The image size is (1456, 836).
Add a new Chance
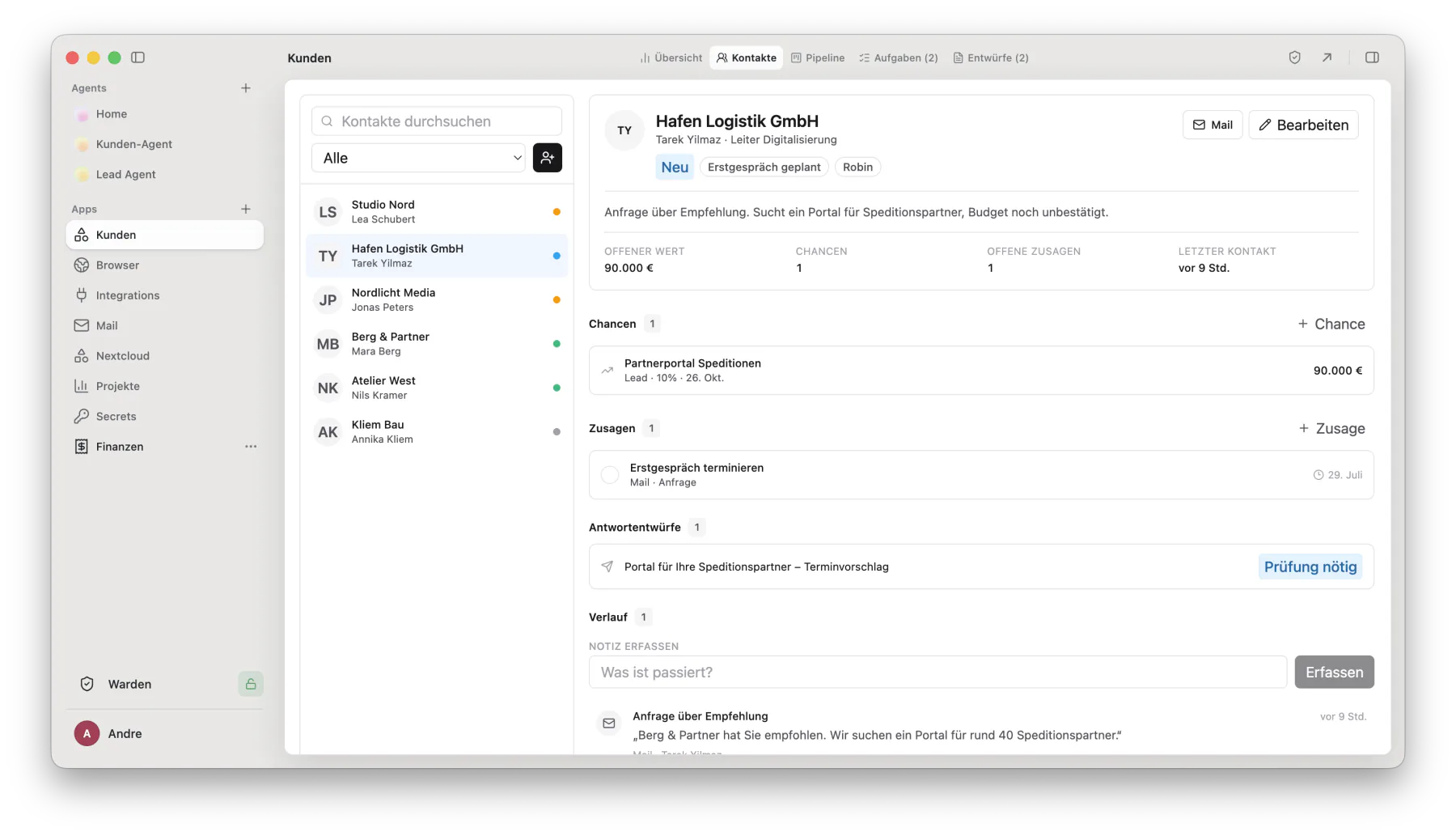(x=1331, y=324)
